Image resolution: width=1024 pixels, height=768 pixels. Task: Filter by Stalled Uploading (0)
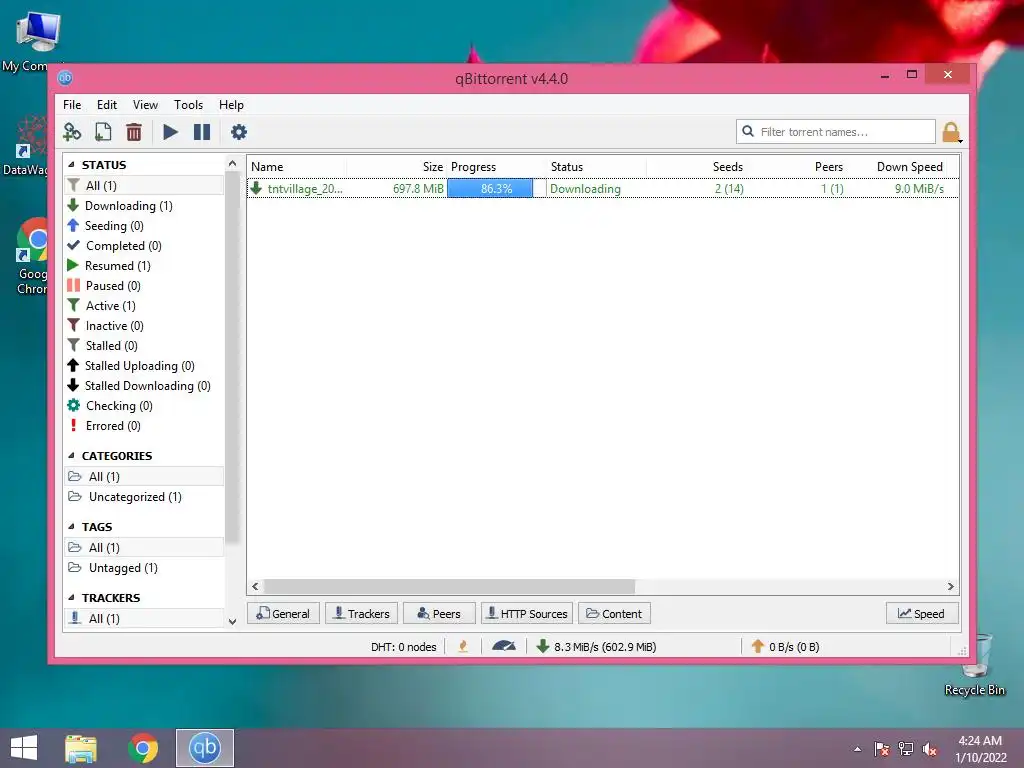[x=144, y=366]
